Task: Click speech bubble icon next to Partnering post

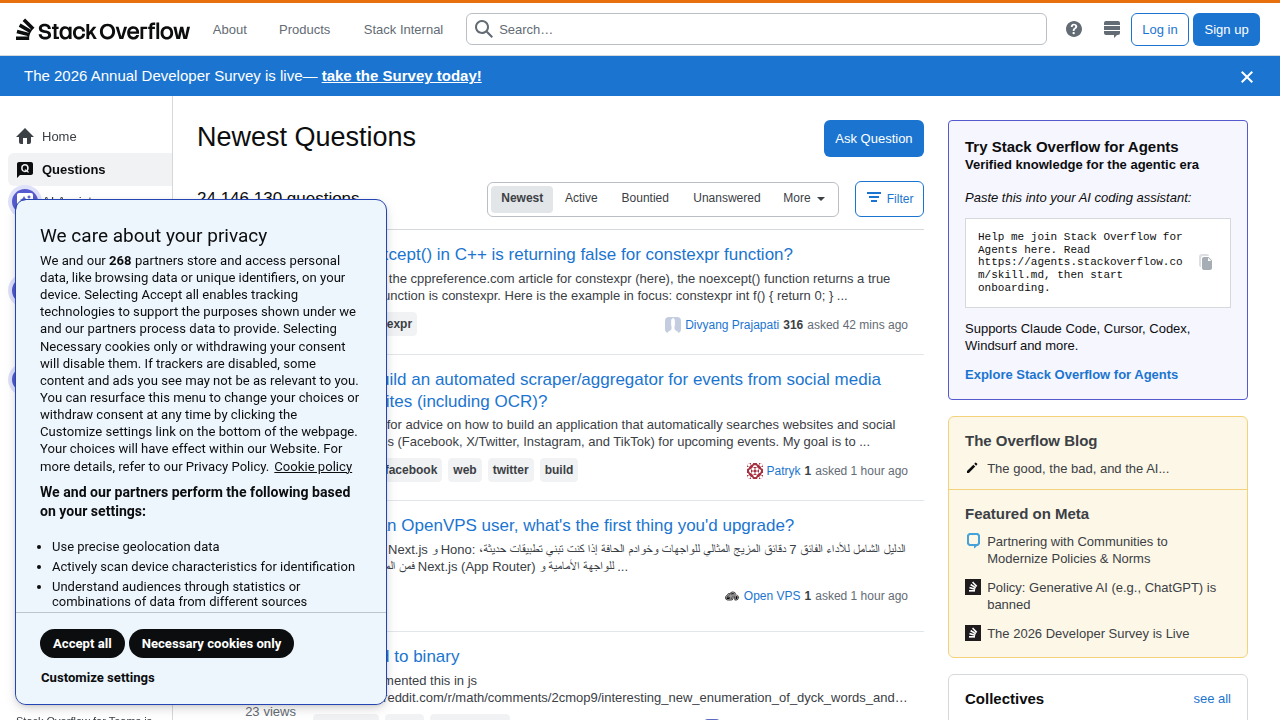Action: coord(973,541)
